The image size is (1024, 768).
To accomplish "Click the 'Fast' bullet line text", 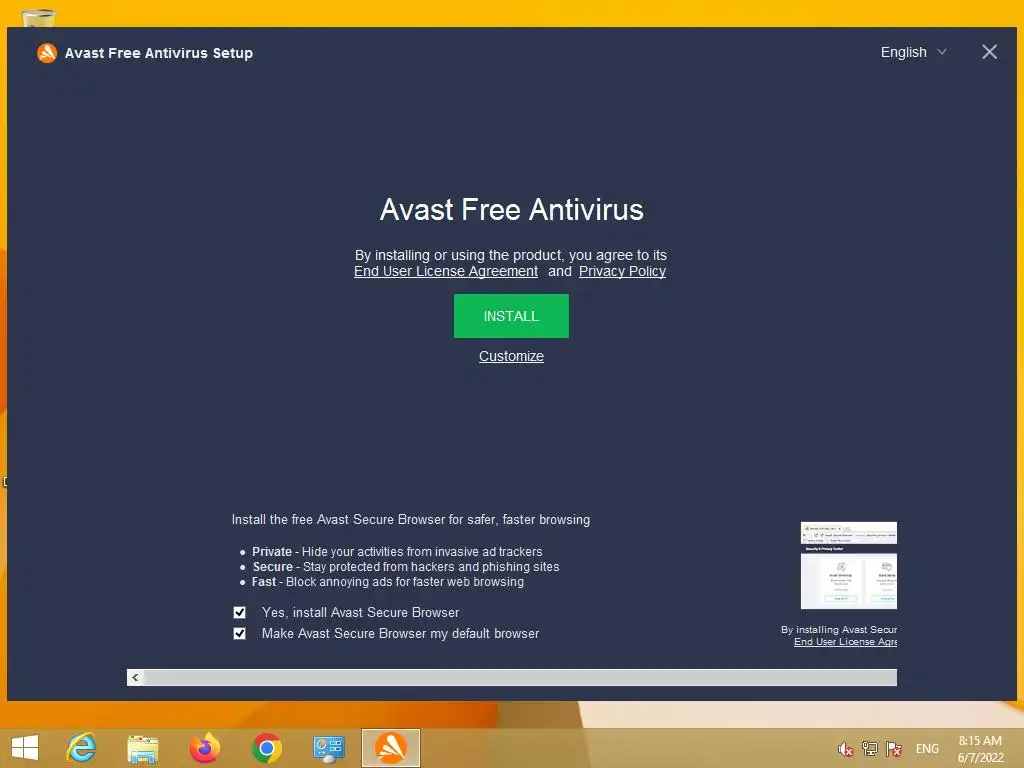I will click(x=387, y=582).
